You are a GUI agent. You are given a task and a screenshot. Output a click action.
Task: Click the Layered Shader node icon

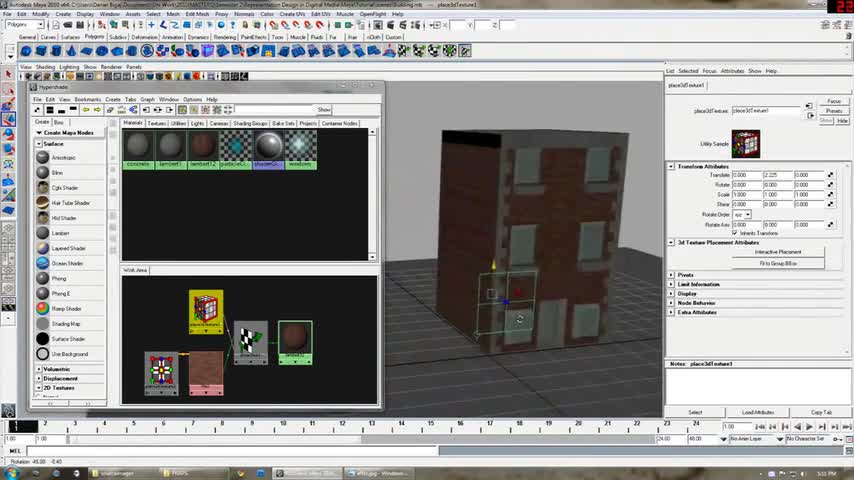click(42, 248)
